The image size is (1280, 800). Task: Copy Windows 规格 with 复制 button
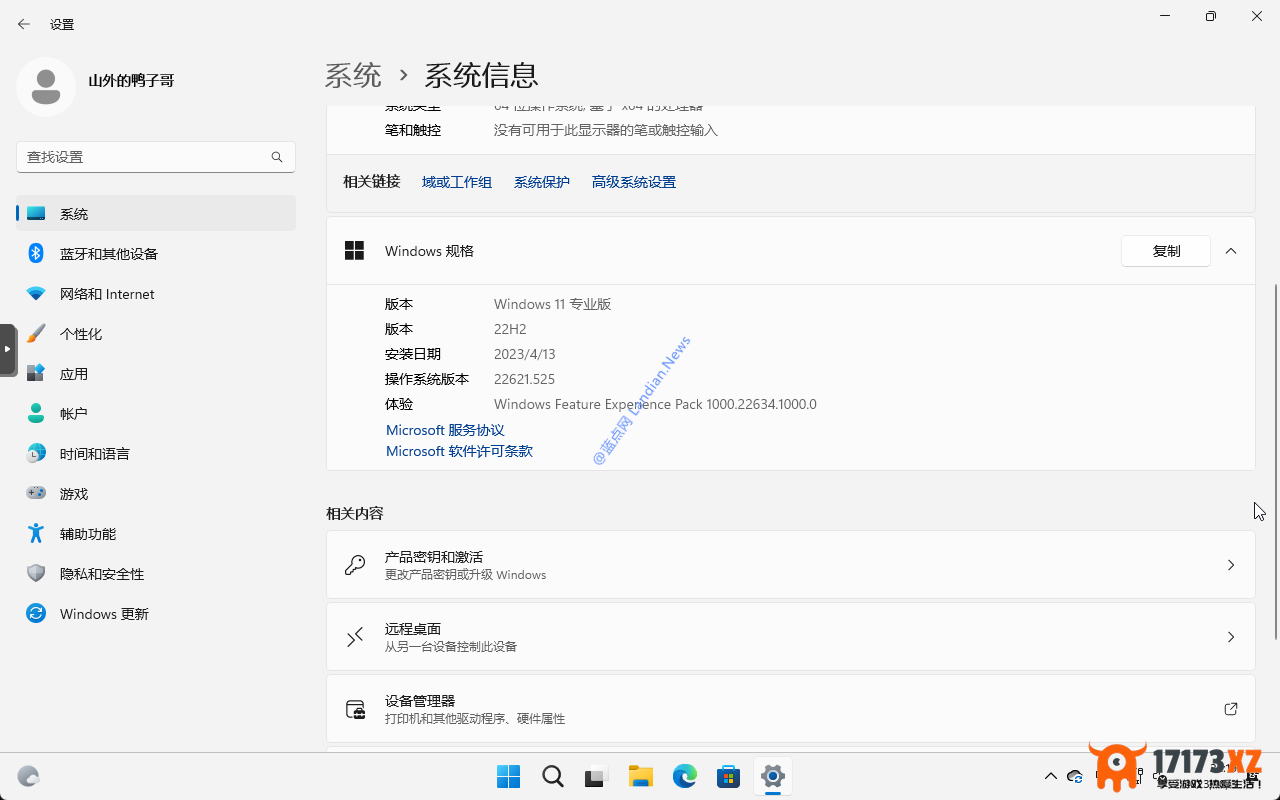(x=1166, y=251)
